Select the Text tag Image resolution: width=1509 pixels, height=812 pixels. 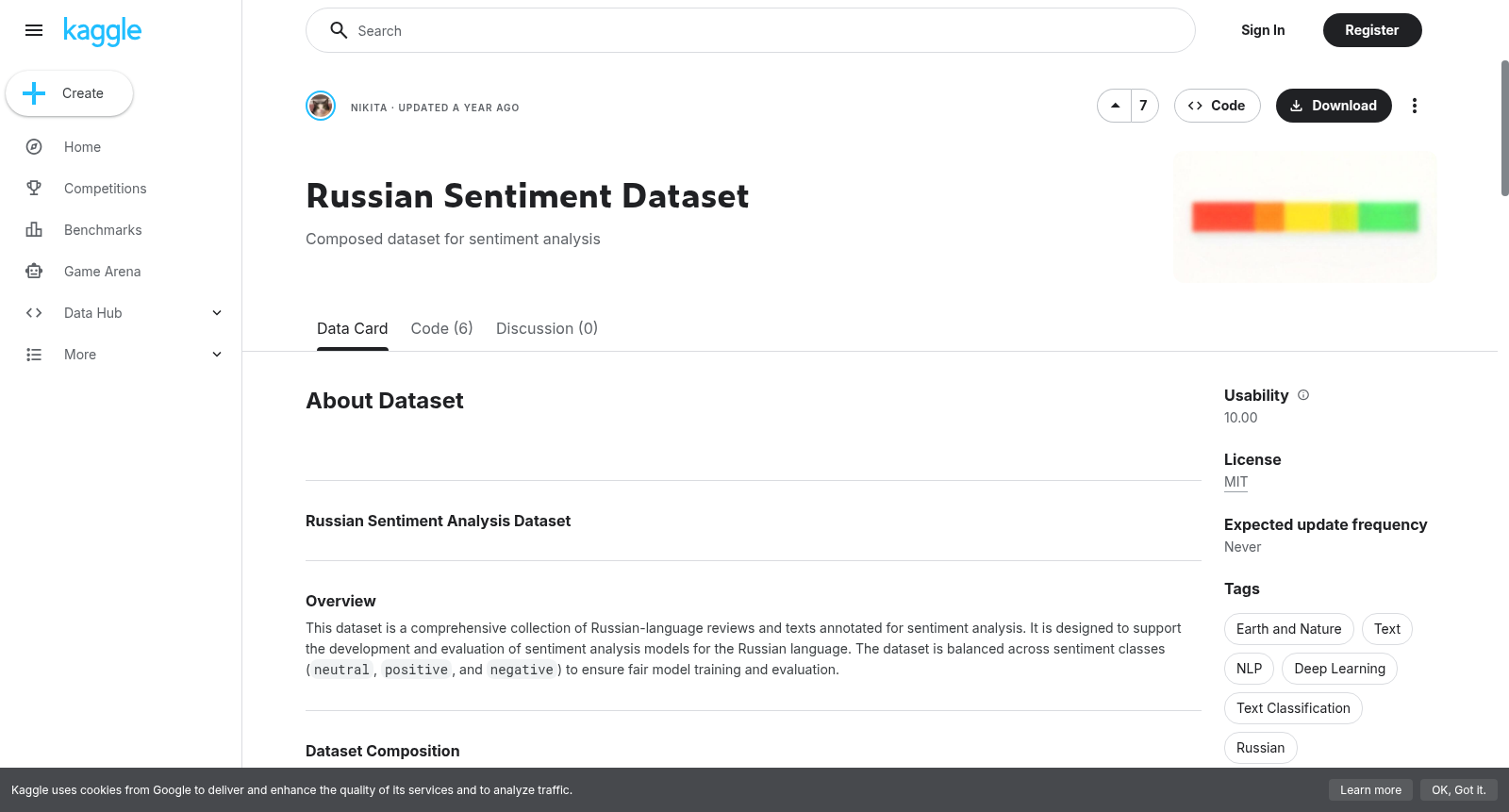coord(1386,629)
